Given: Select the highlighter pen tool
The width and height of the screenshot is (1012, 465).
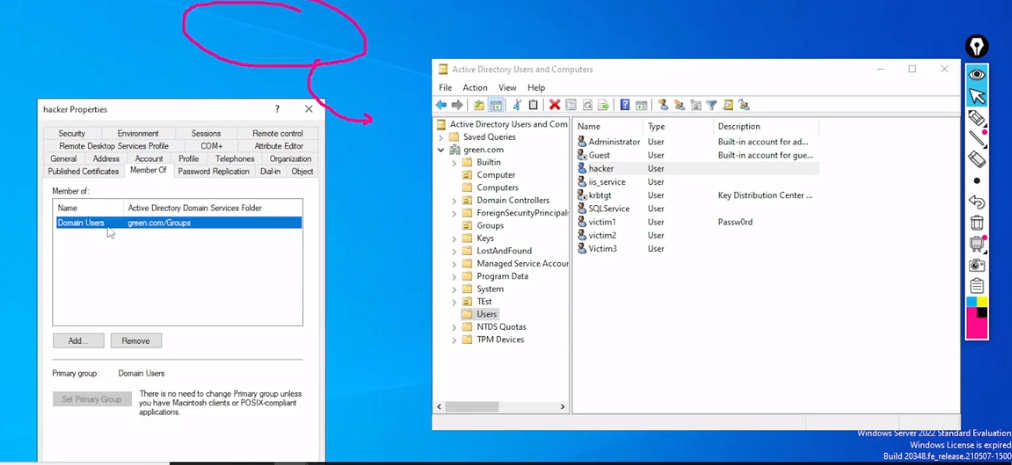Looking at the screenshot, I should pyautogui.click(x=977, y=118).
